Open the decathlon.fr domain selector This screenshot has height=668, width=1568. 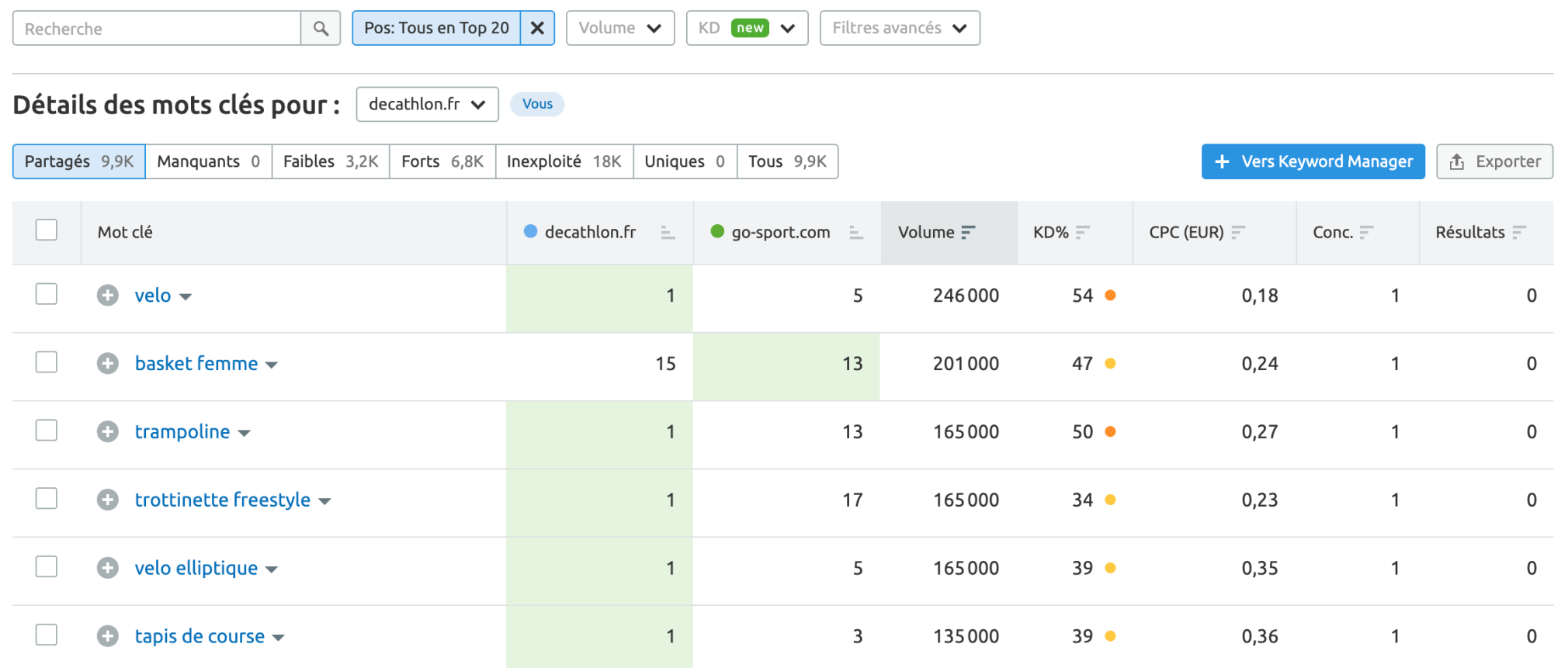coord(426,105)
